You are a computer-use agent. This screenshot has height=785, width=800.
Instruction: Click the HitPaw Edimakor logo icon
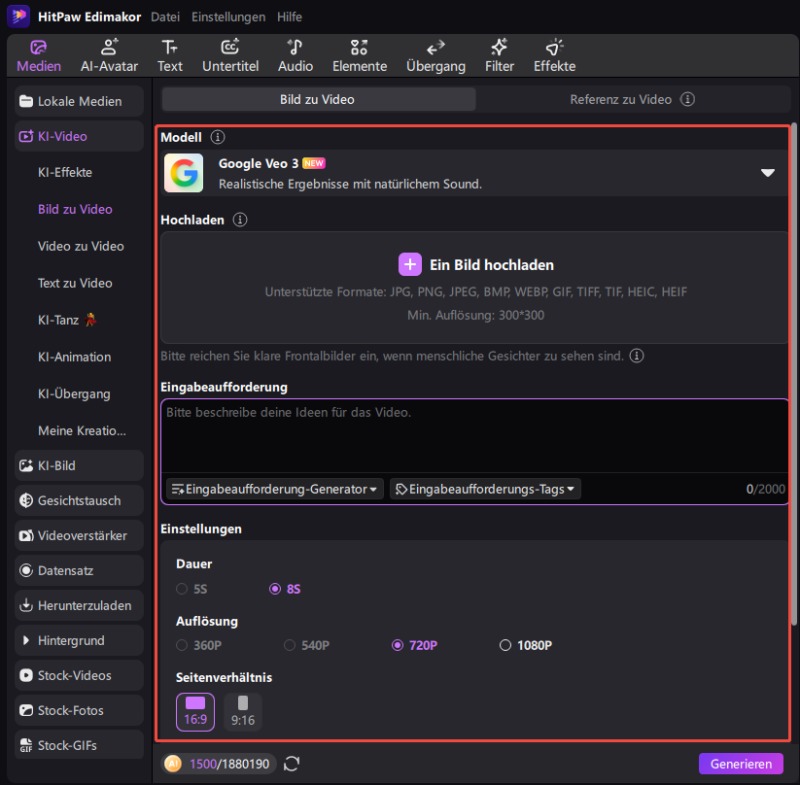click(x=19, y=16)
